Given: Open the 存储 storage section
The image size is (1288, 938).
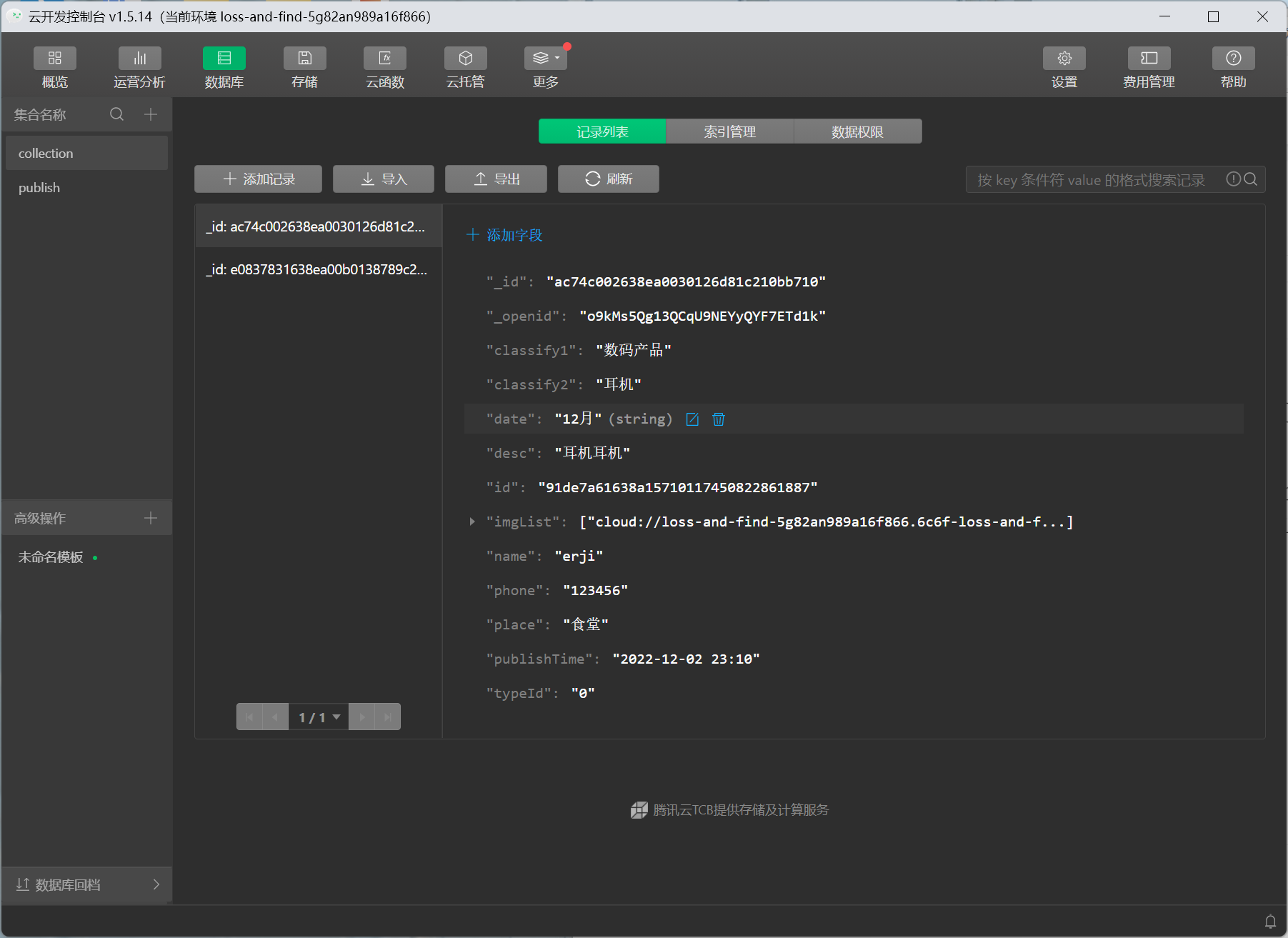Looking at the screenshot, I should coord(304,59).
